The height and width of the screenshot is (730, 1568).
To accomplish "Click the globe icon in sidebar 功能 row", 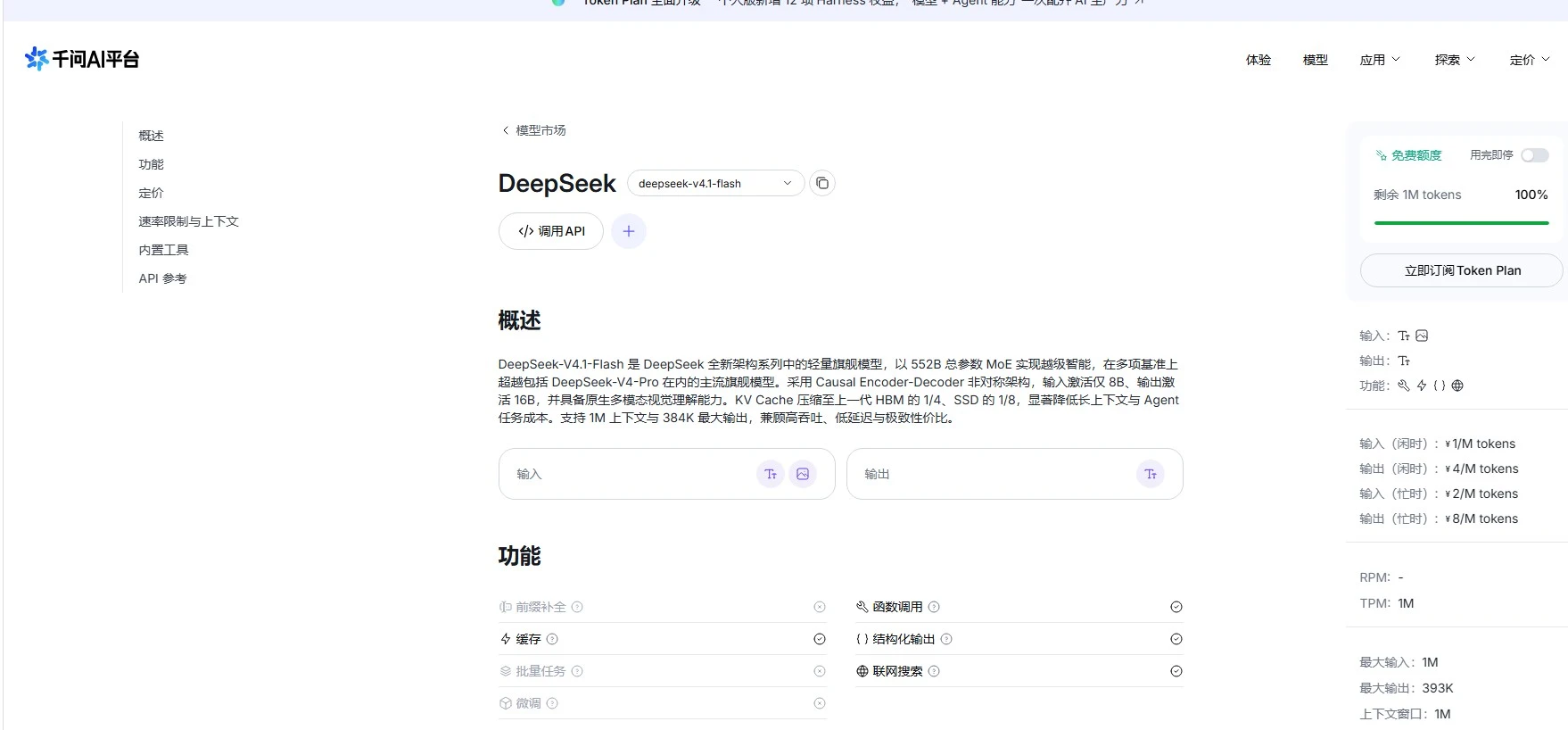I will tap(1457, 386).
